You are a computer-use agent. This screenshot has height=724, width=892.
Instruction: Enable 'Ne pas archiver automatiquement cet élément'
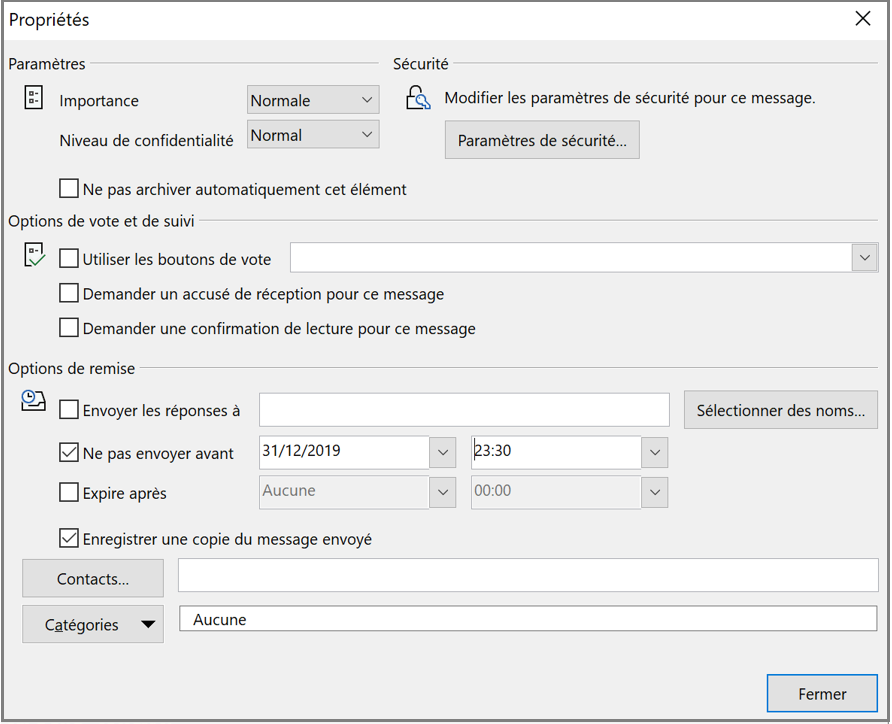[69, 188]
